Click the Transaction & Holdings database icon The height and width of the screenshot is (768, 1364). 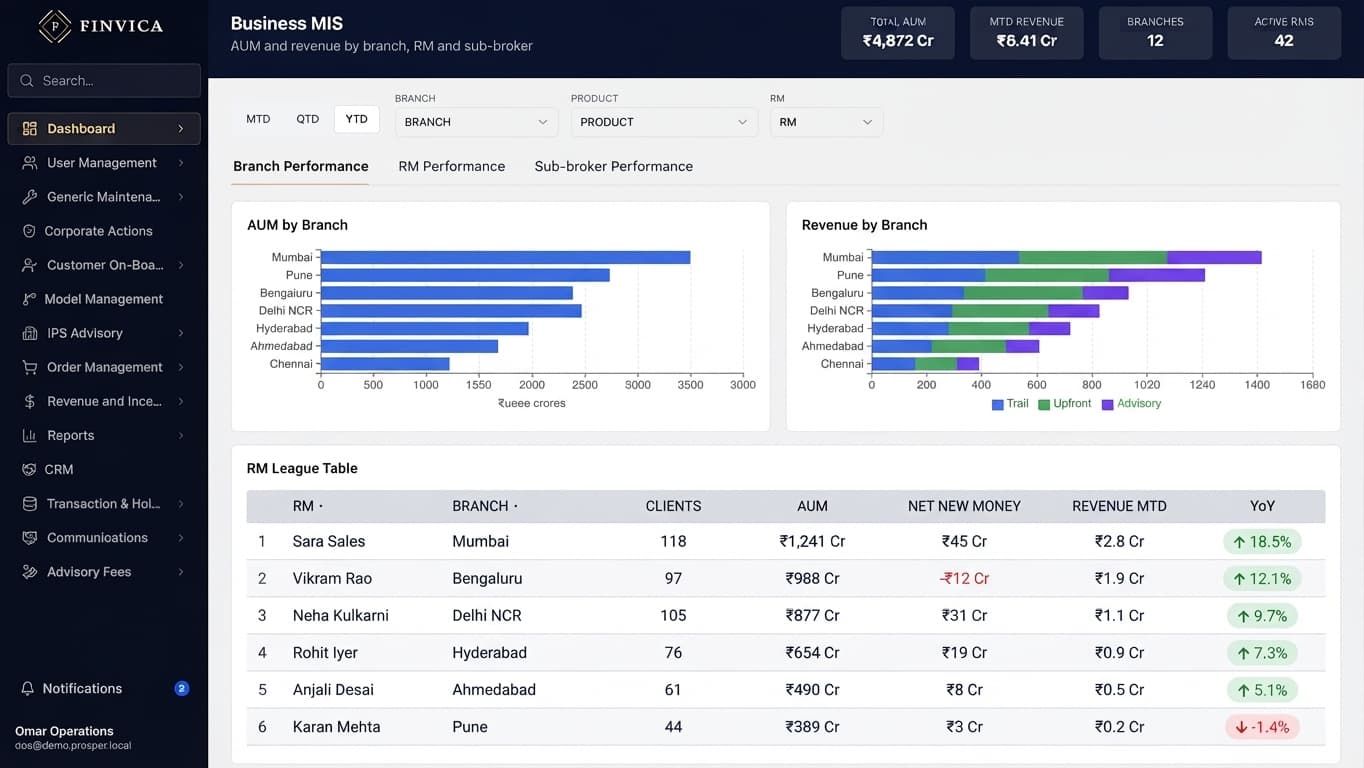pos(29,504)
